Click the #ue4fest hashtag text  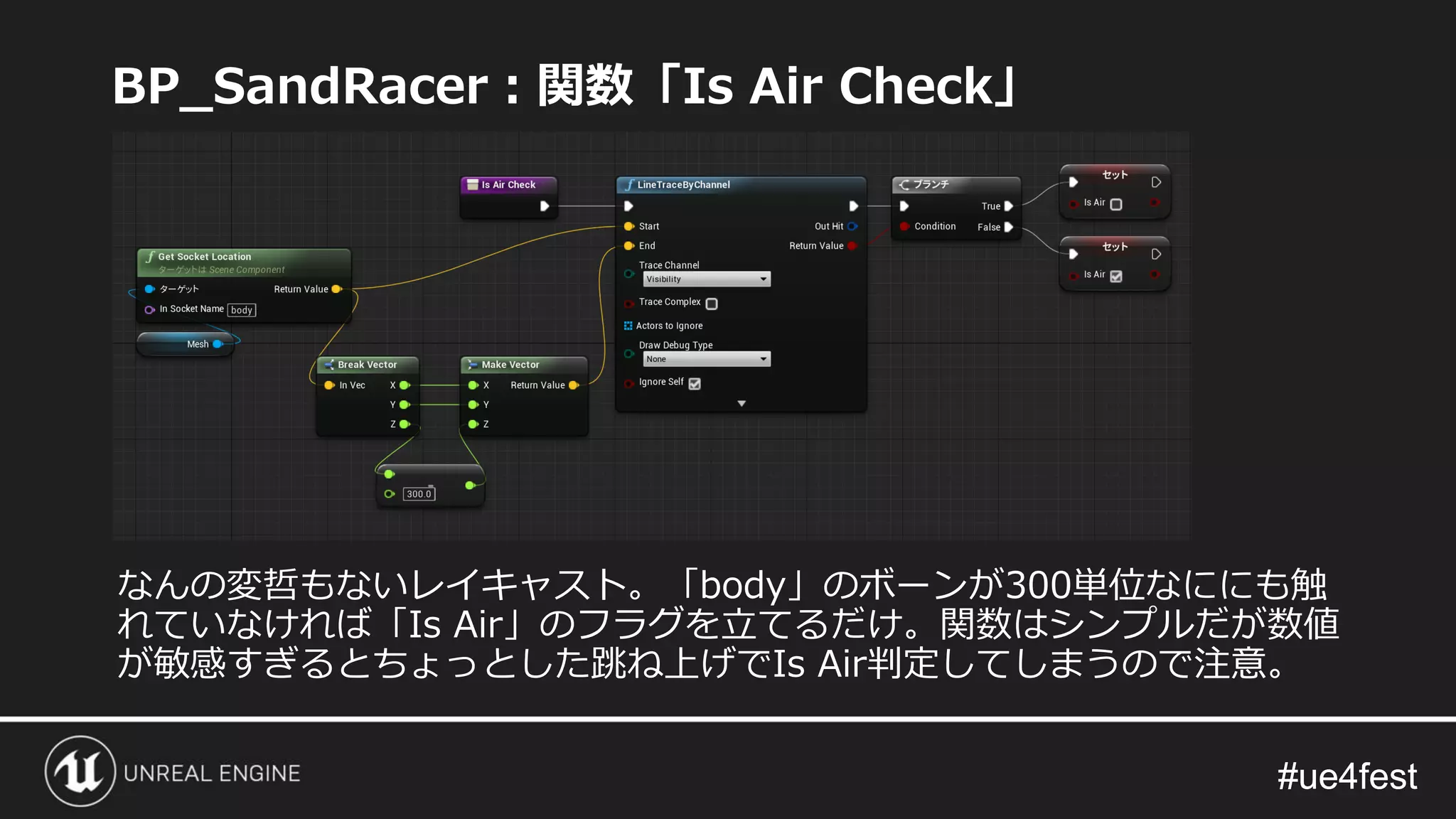point(1347,776)
